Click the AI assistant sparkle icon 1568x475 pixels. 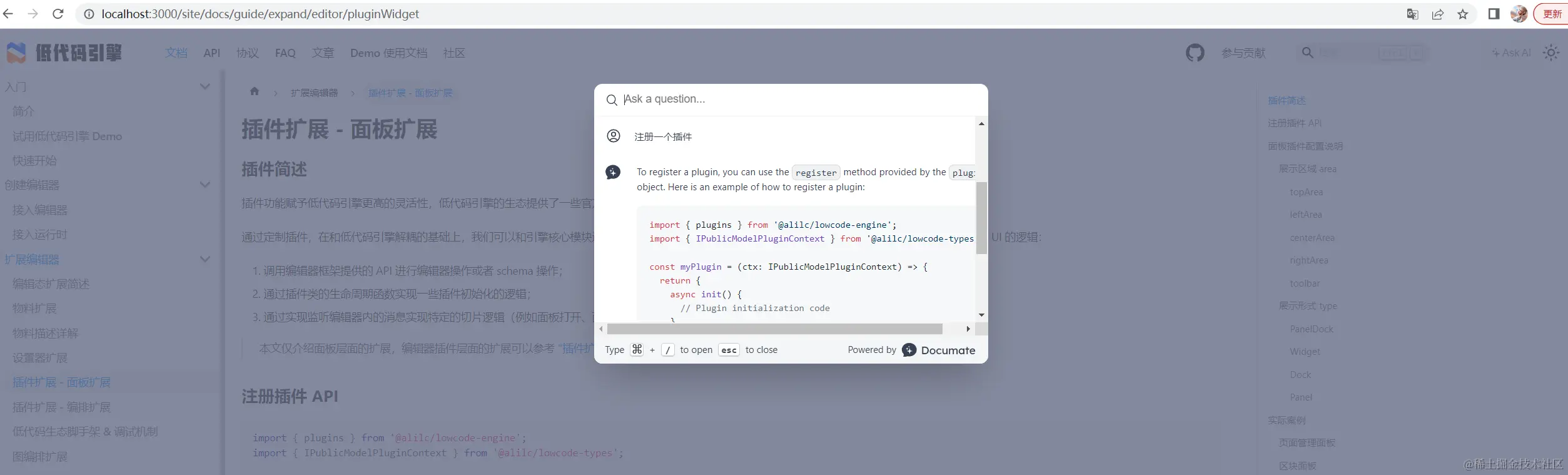[x=613, y=172]
